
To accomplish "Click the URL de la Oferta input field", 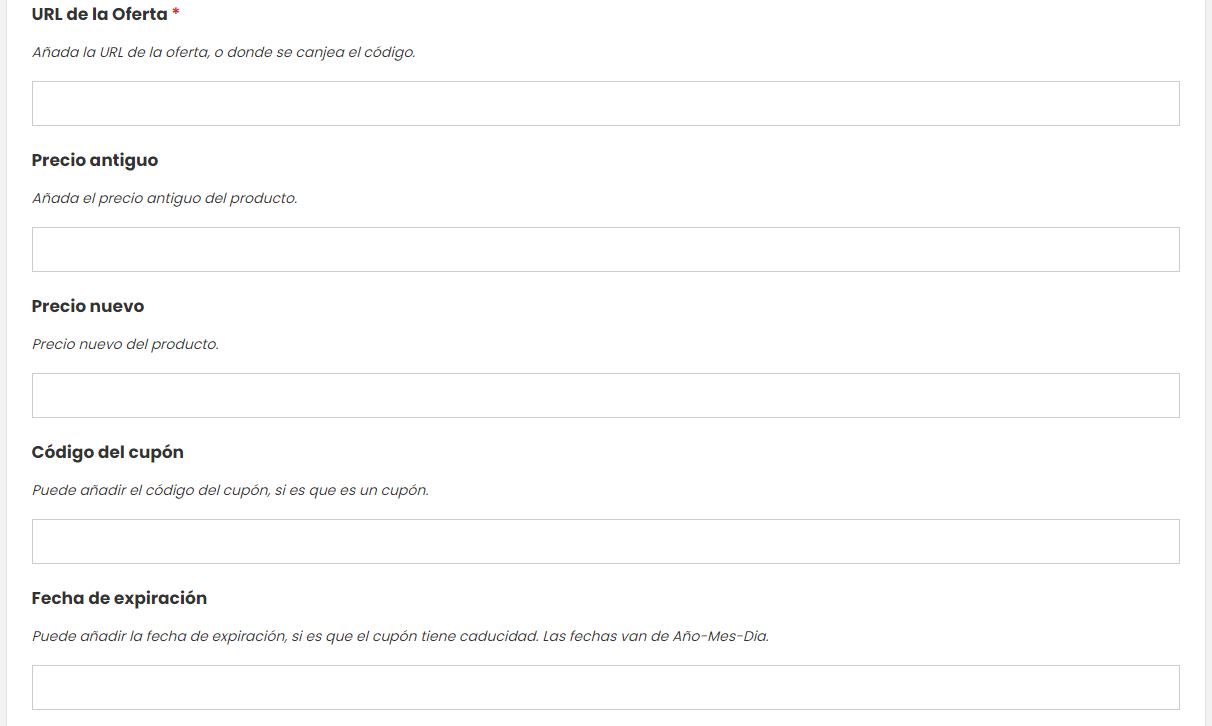I will [x=605, y=104].
